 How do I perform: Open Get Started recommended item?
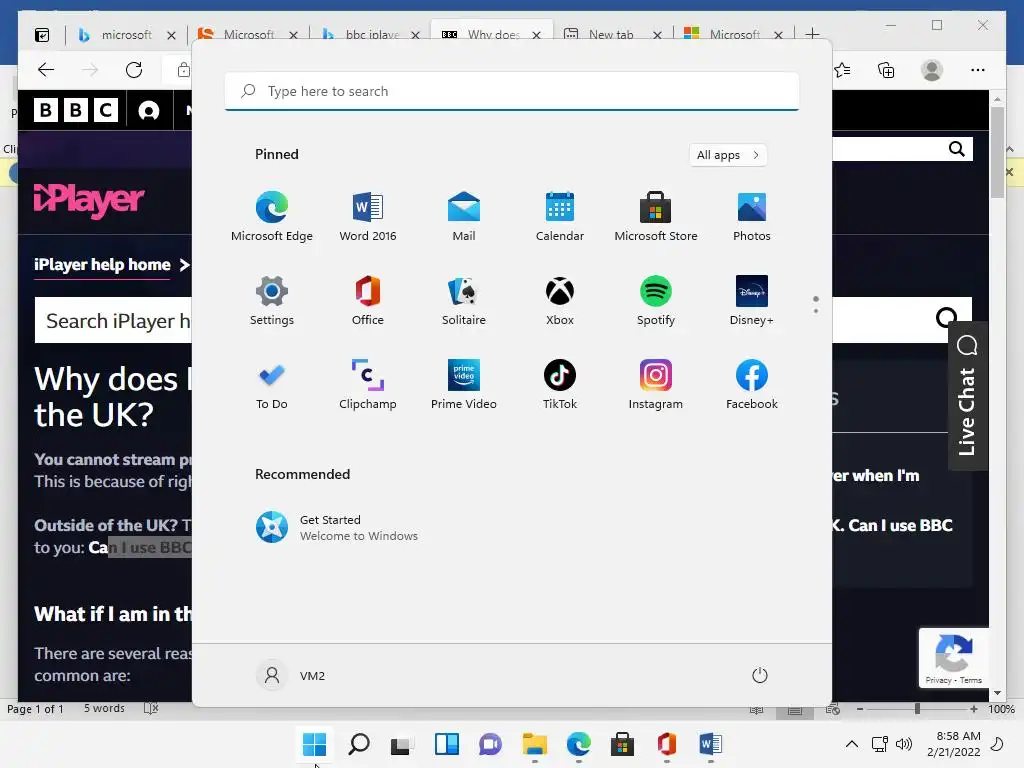336,528
